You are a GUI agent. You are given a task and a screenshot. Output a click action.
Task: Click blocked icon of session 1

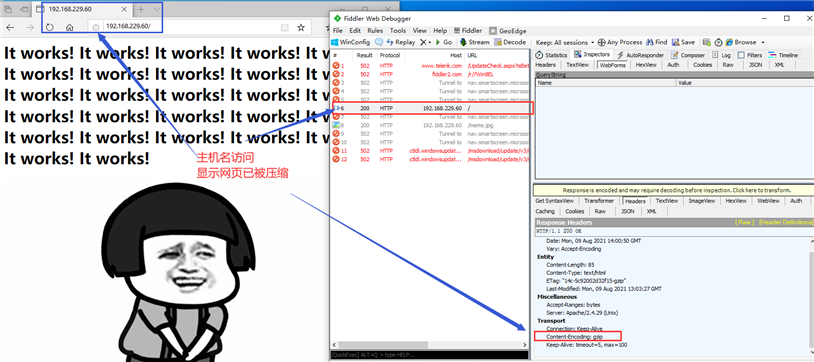tap(336, 66)
